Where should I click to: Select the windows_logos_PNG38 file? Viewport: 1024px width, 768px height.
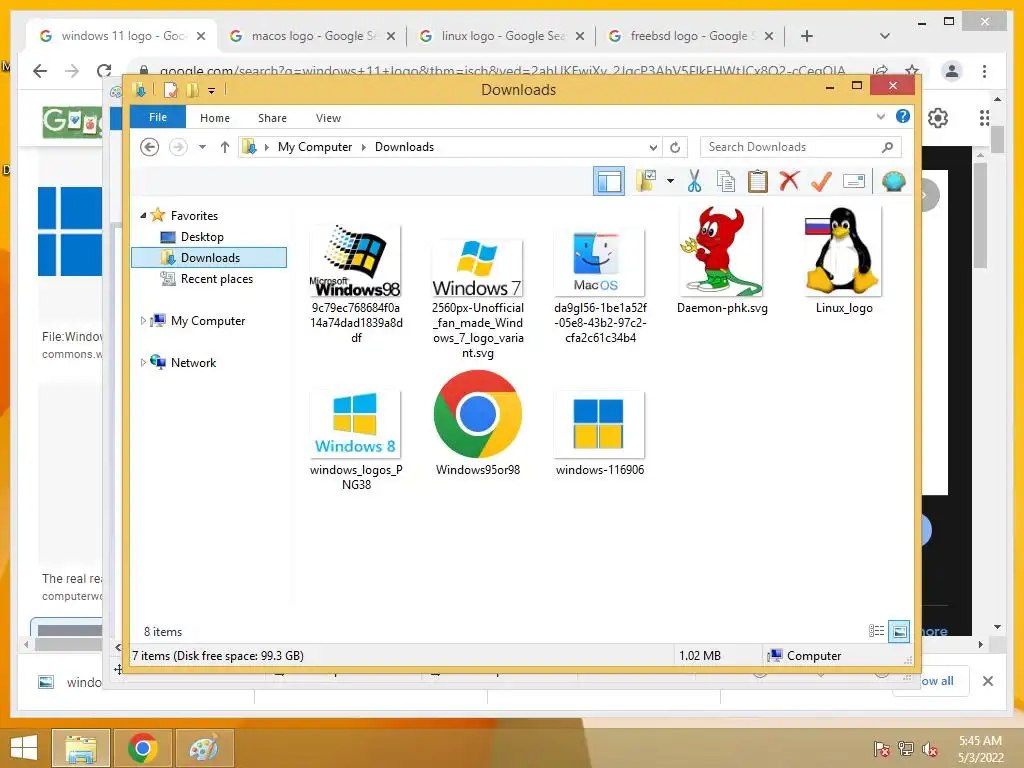pos(356,440)
